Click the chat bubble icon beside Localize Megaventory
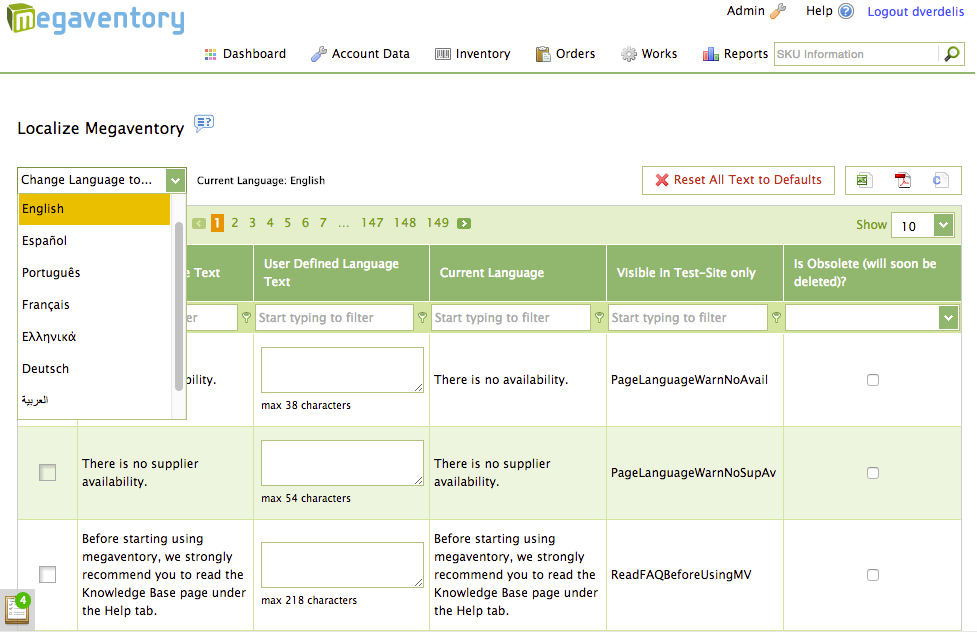The height and width of the screenshot is (632, 977). pos(204,124)
